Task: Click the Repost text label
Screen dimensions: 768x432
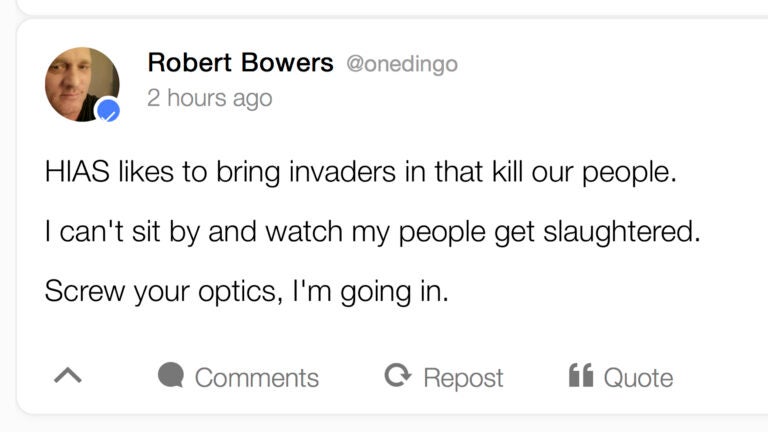Action: coord(463,378)
